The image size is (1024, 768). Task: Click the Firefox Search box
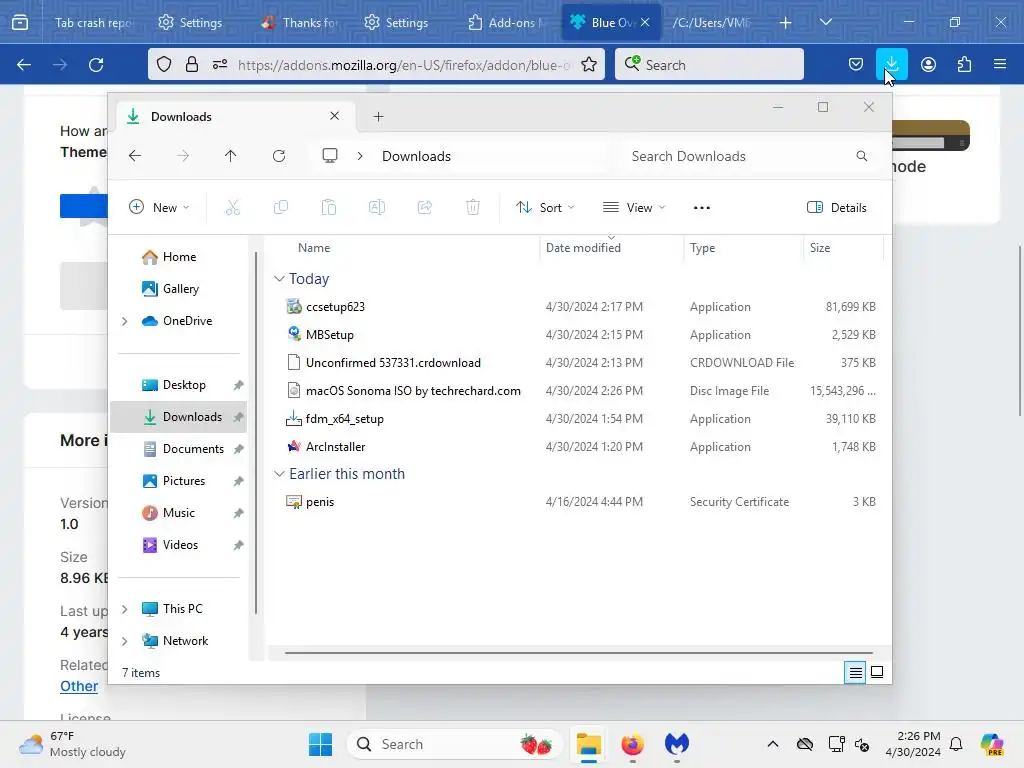click(709, 65)
